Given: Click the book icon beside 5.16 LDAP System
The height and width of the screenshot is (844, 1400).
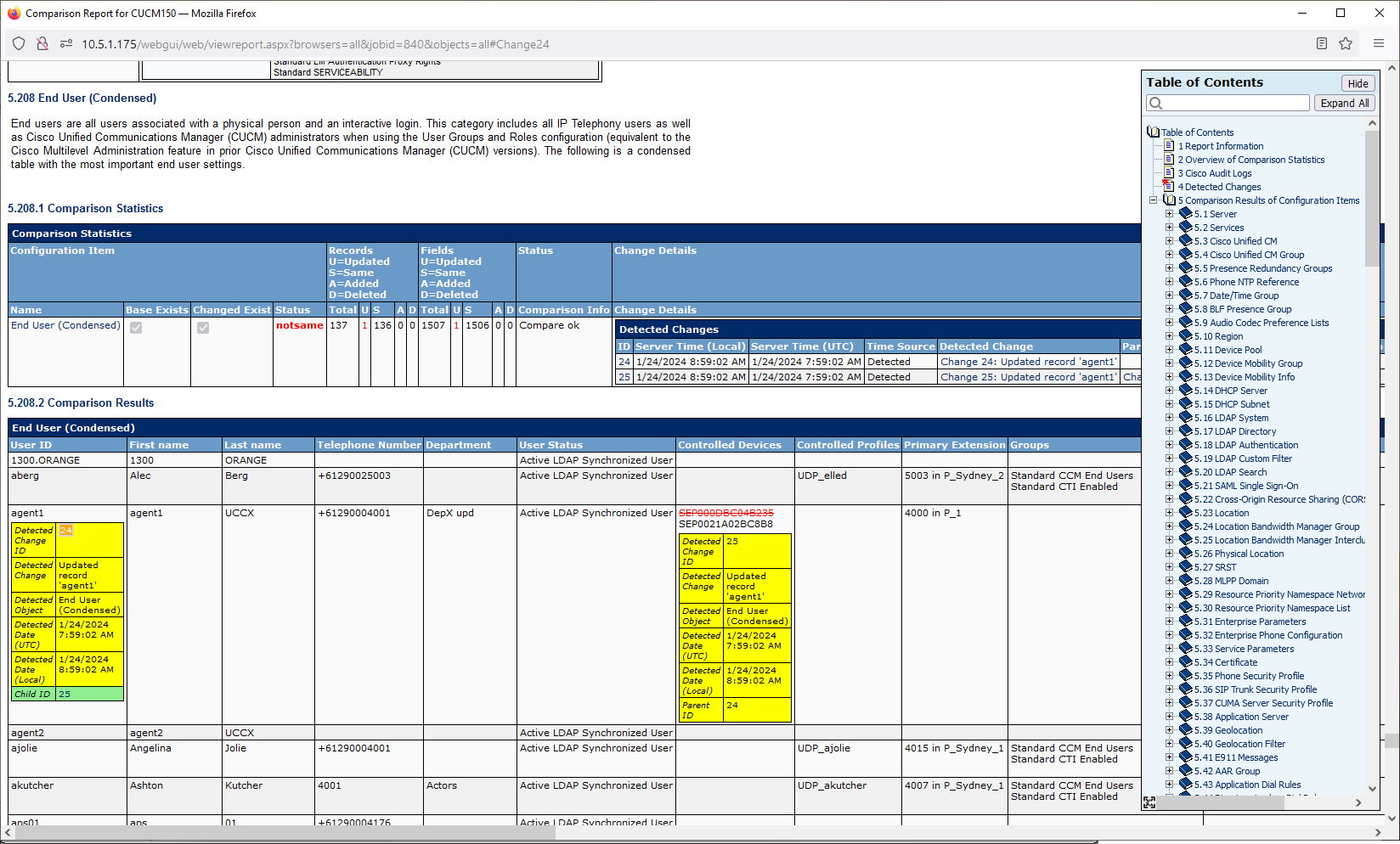Looking at the screenshot, I should [1186, 418].
